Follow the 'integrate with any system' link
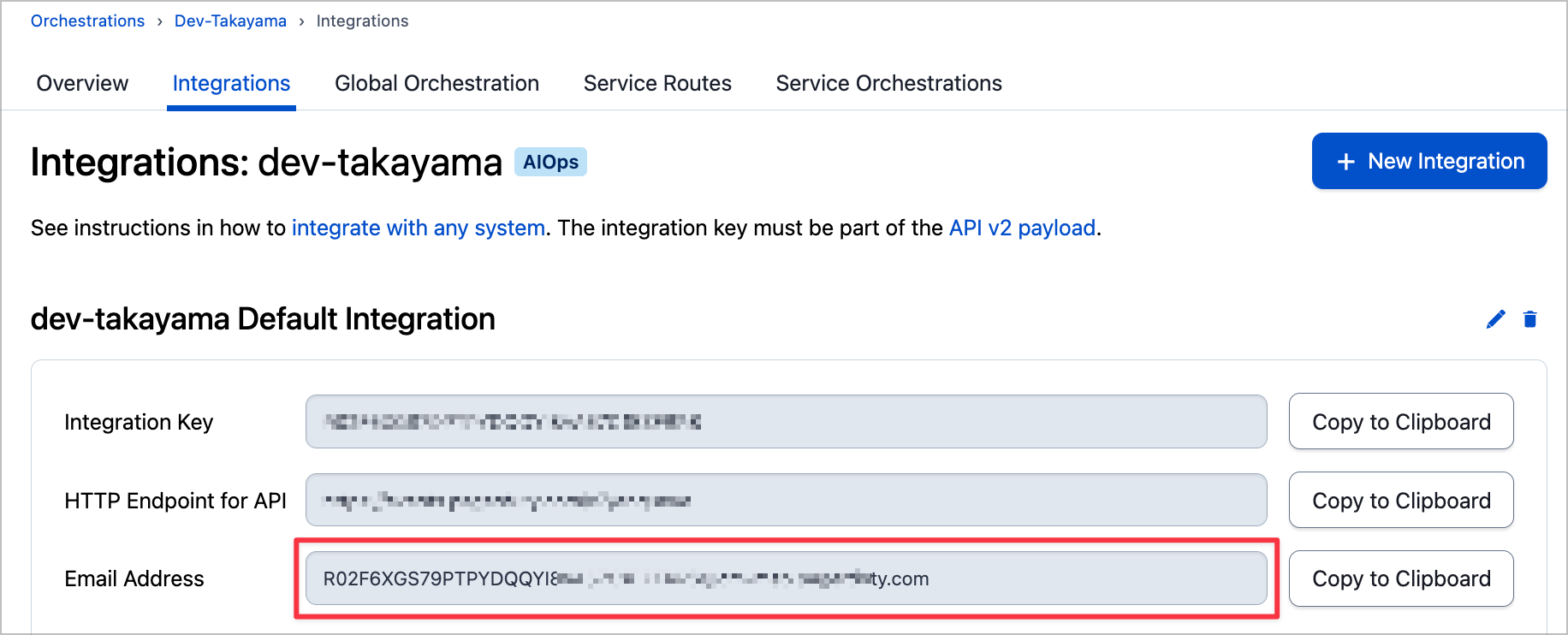The width and height of the screenshot is (1568, 635). (x=419, y=228)
